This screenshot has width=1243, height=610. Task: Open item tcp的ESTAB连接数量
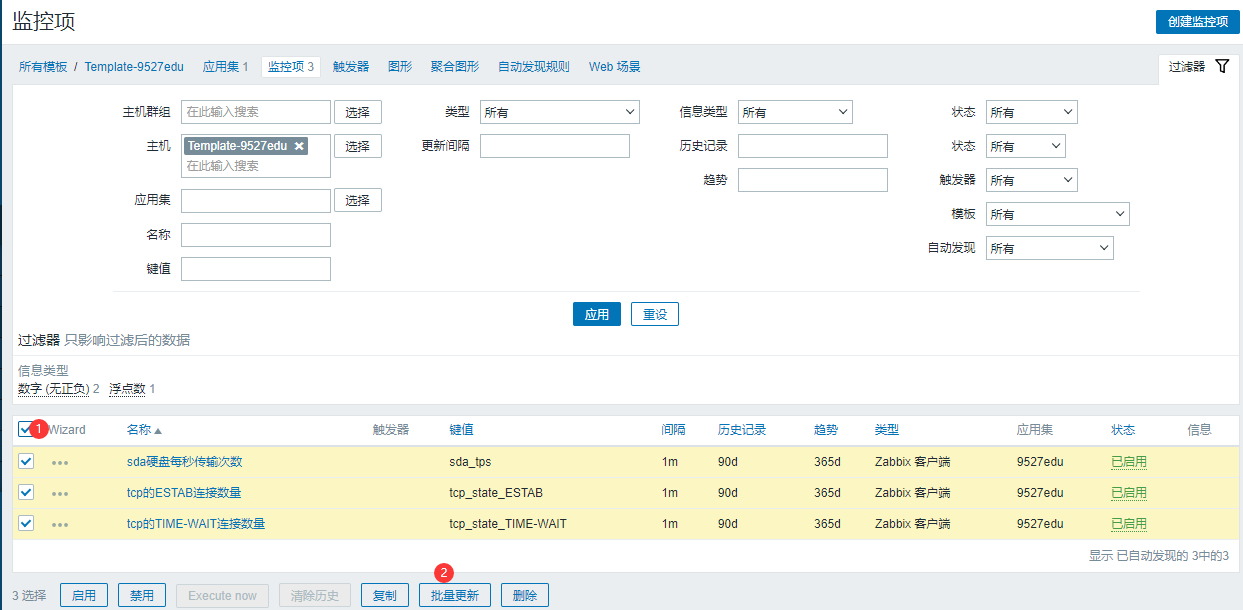point(184,493)
